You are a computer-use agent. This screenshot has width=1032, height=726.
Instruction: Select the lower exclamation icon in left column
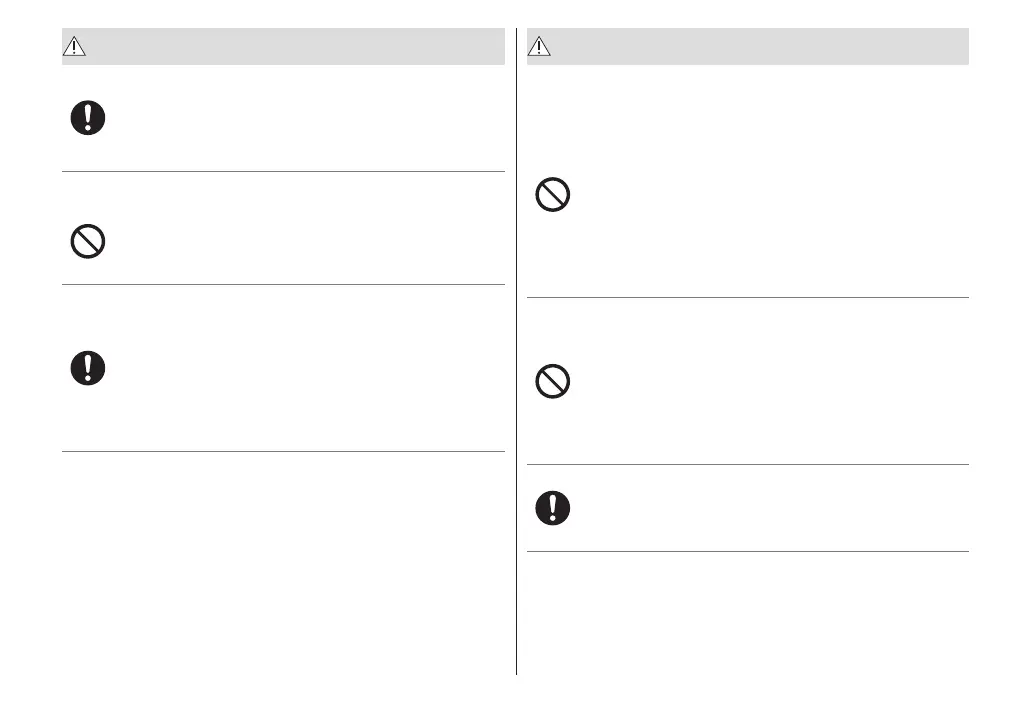pos(88,368)
